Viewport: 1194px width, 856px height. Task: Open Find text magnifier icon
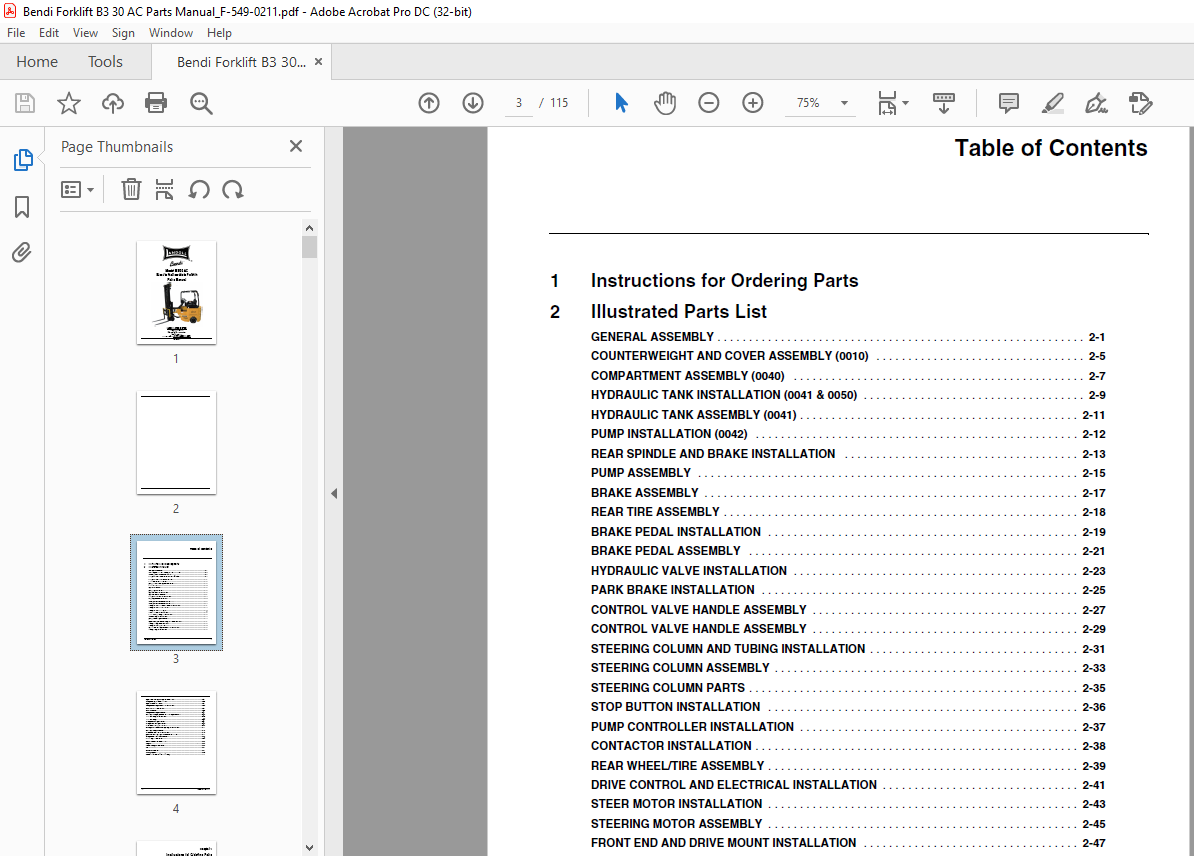[x=201, y=103]
